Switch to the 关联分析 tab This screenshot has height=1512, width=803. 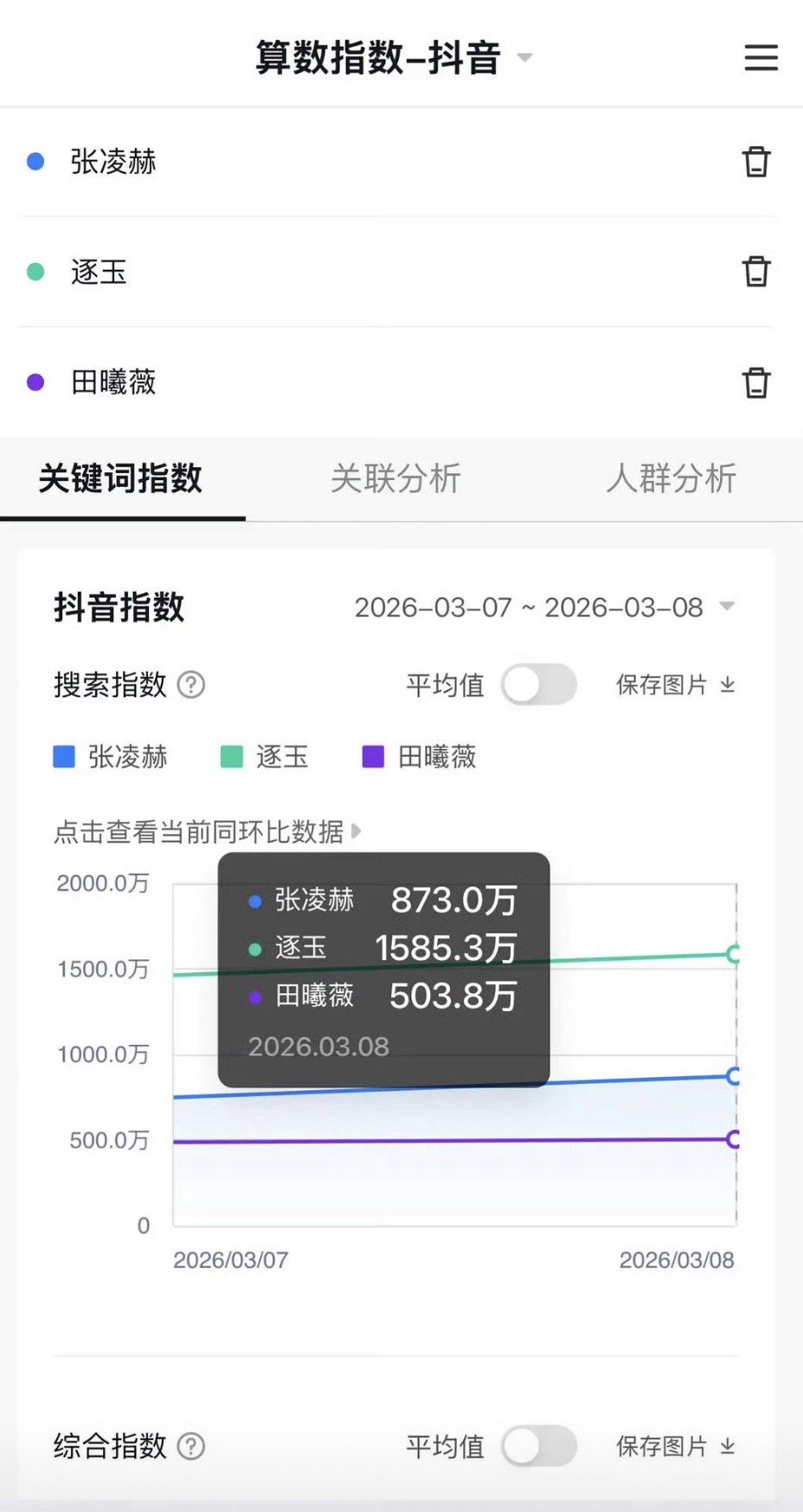396,478
